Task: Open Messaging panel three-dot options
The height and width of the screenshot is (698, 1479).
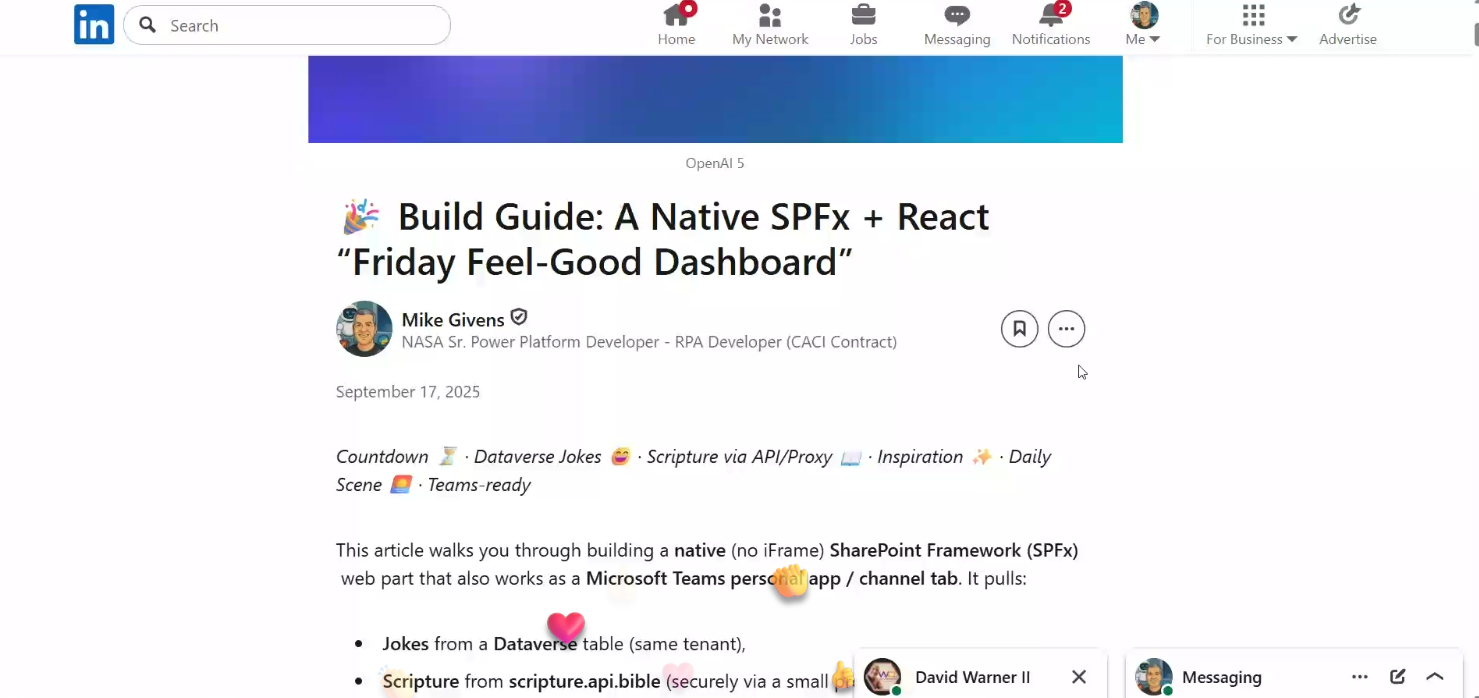Action: click(x=1359, y=677)
